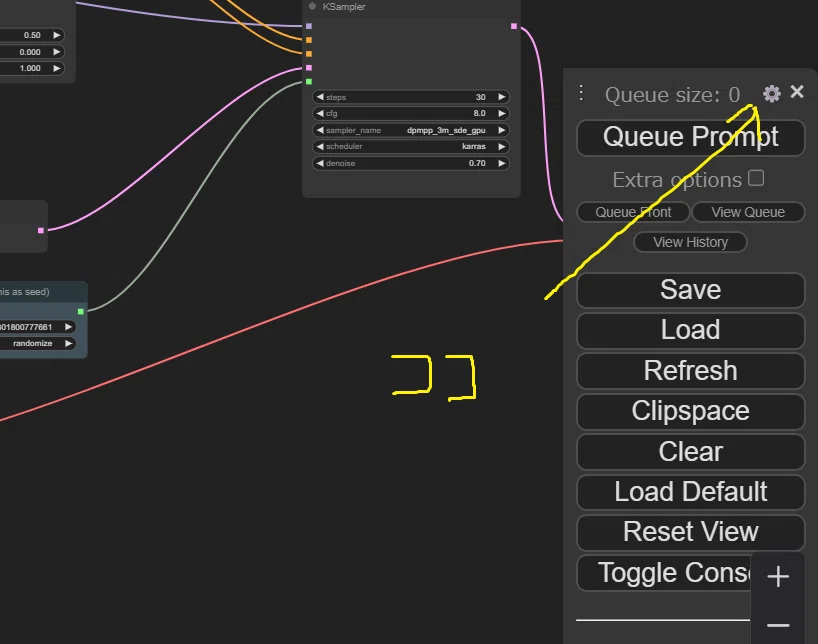This screenshot has width=818, height=644.
Task: Click Queue Front button
Action: pyautogui.click(x=633, y=212)
